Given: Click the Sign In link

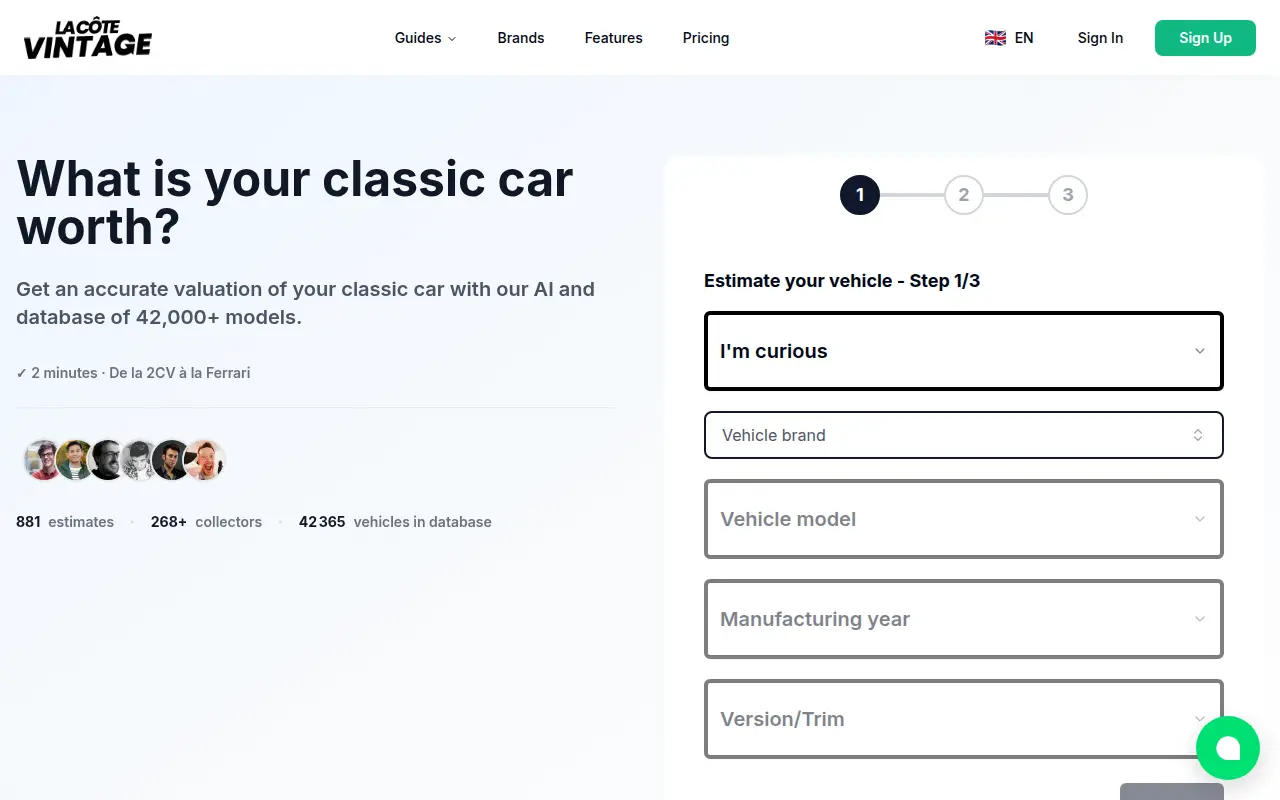Looking at the screenshot, I should click(1100, 38).
